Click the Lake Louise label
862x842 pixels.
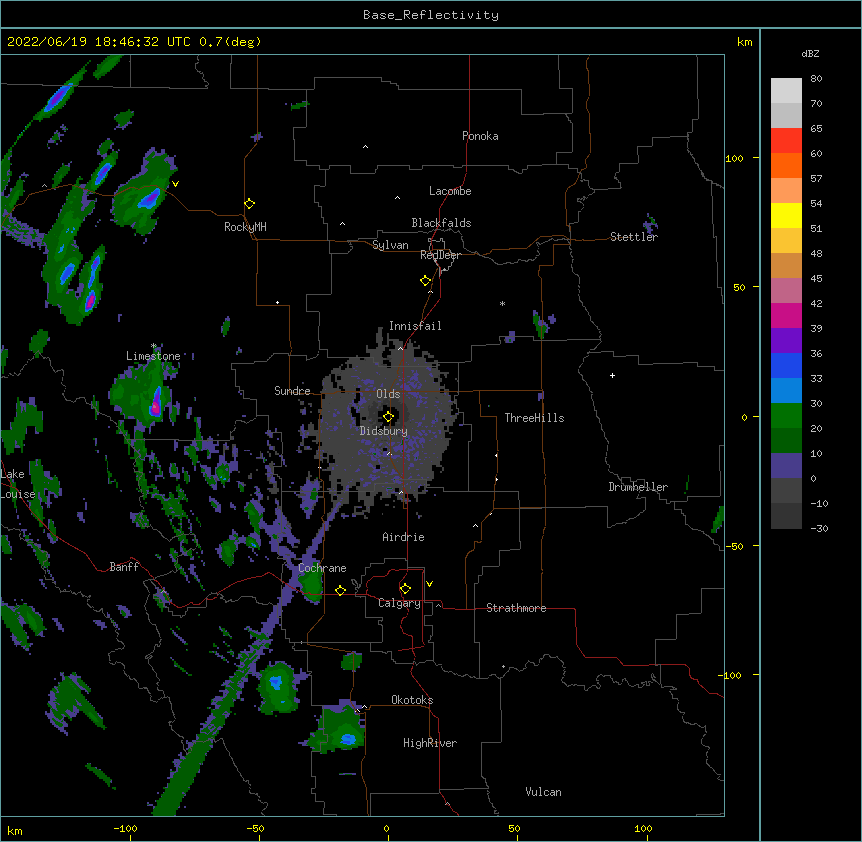tap(18, 484)
